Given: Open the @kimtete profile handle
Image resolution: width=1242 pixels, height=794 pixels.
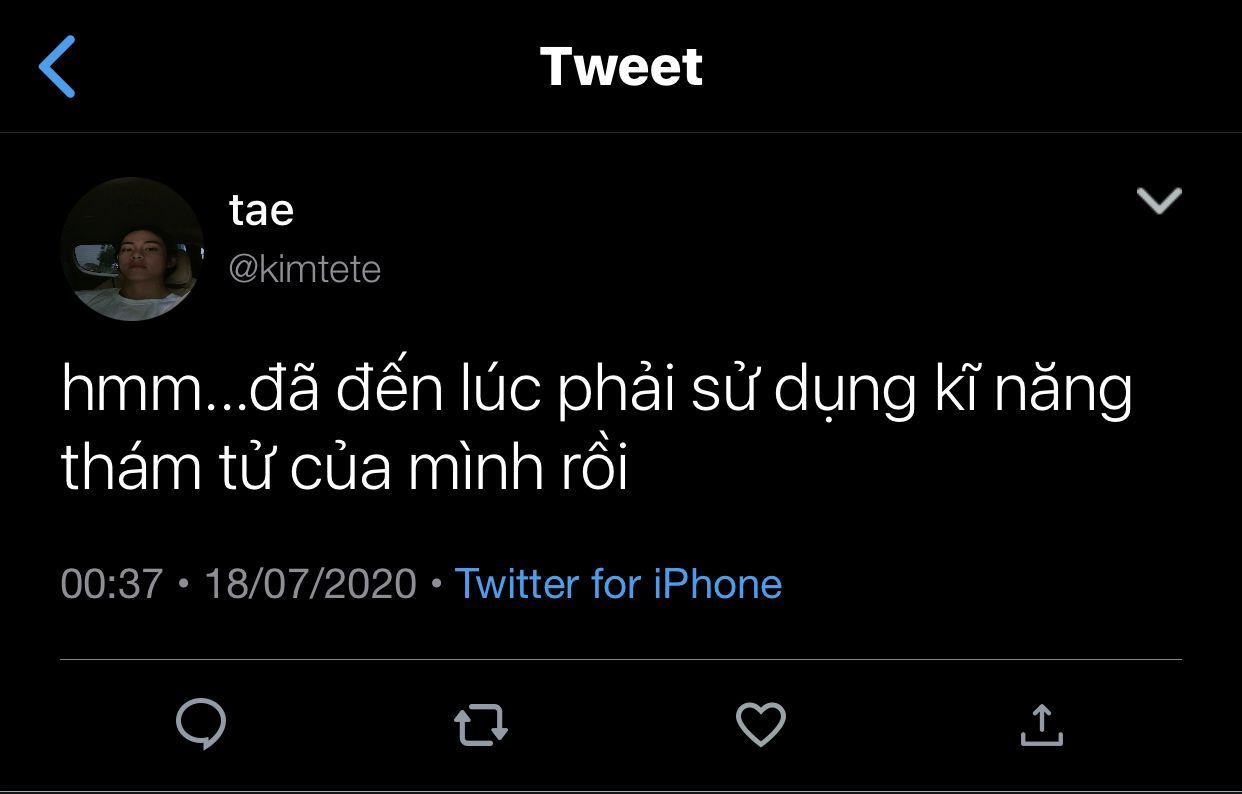Looking at the screenshot, I should tap(305, 269).
